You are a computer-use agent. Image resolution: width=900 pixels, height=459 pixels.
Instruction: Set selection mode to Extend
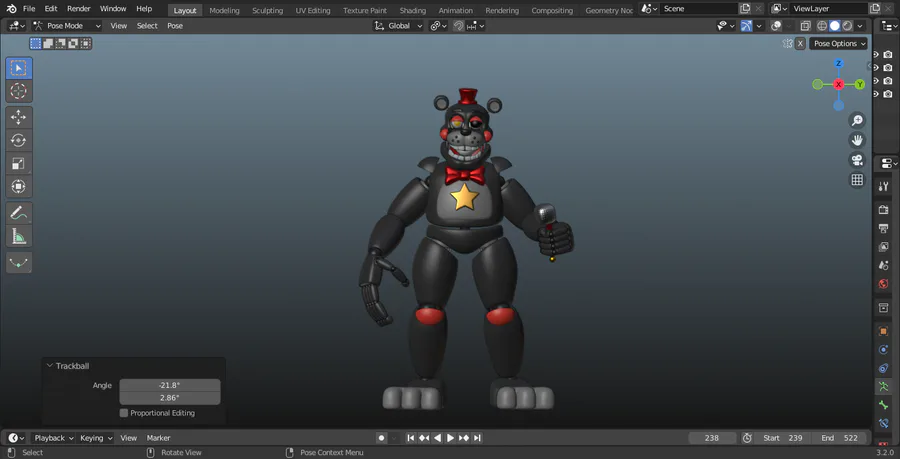[48, 44]
